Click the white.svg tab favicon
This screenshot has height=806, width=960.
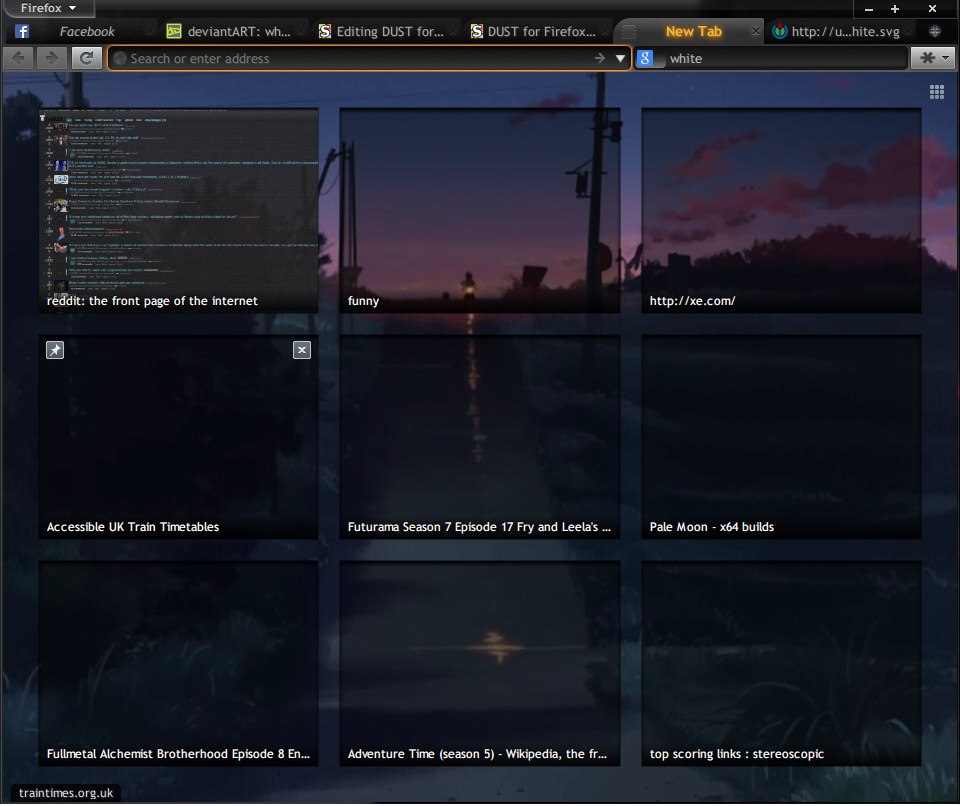(x=779, y=31)
